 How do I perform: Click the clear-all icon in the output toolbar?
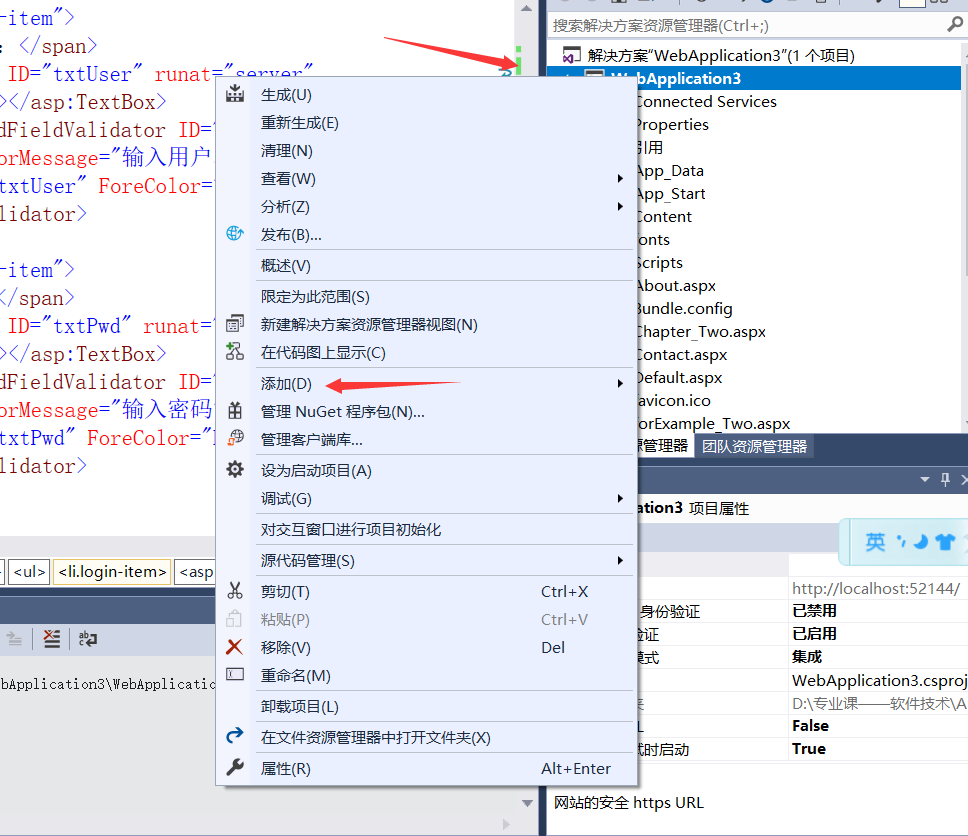[x=51, y=639]
